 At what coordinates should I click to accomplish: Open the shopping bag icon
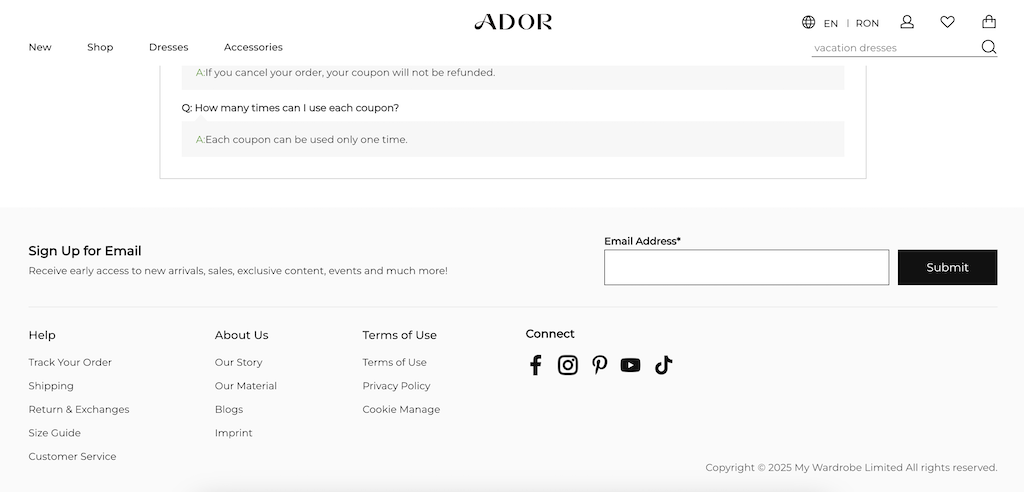pyautogui.click(x=989, y=22)
